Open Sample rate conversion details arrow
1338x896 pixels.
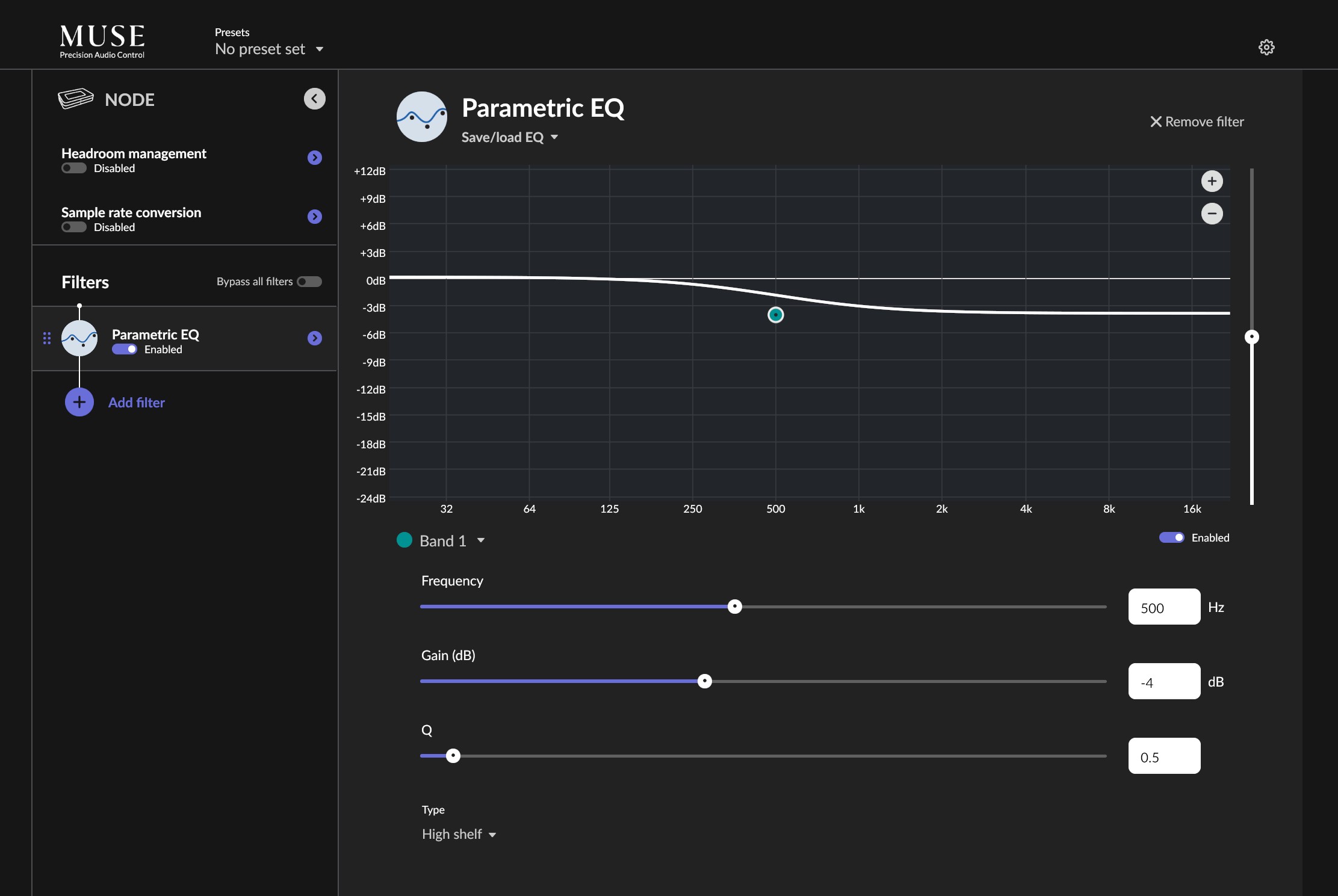(x=314, y=217)
